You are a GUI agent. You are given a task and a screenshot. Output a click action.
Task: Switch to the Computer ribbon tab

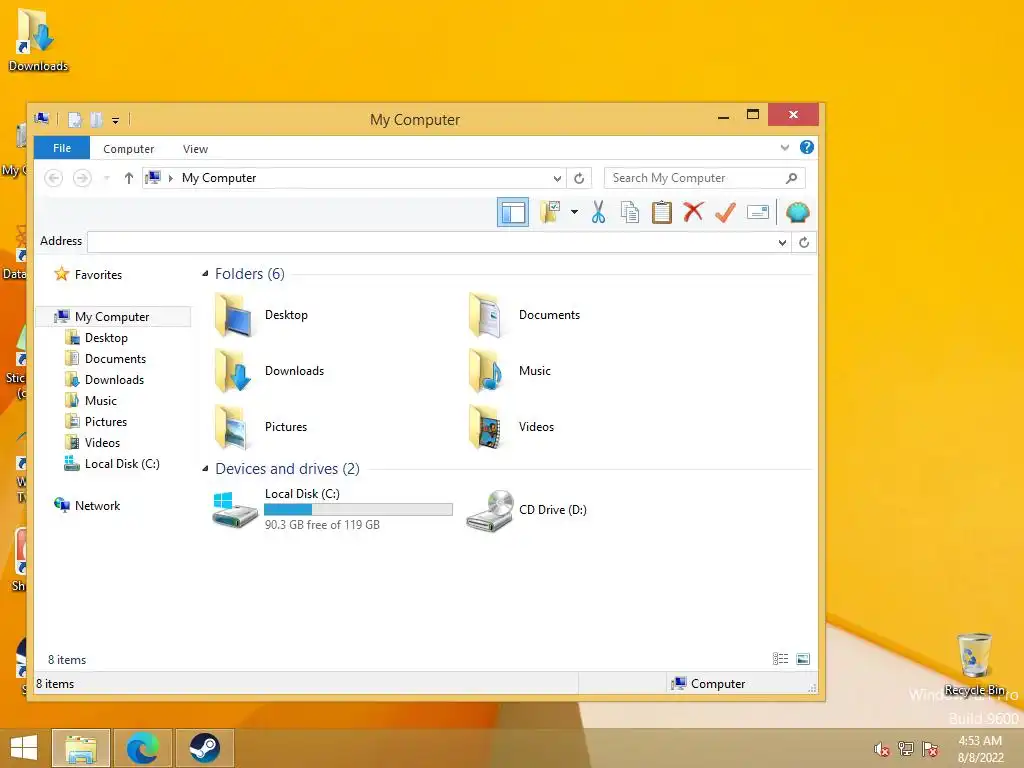[129, 149]
